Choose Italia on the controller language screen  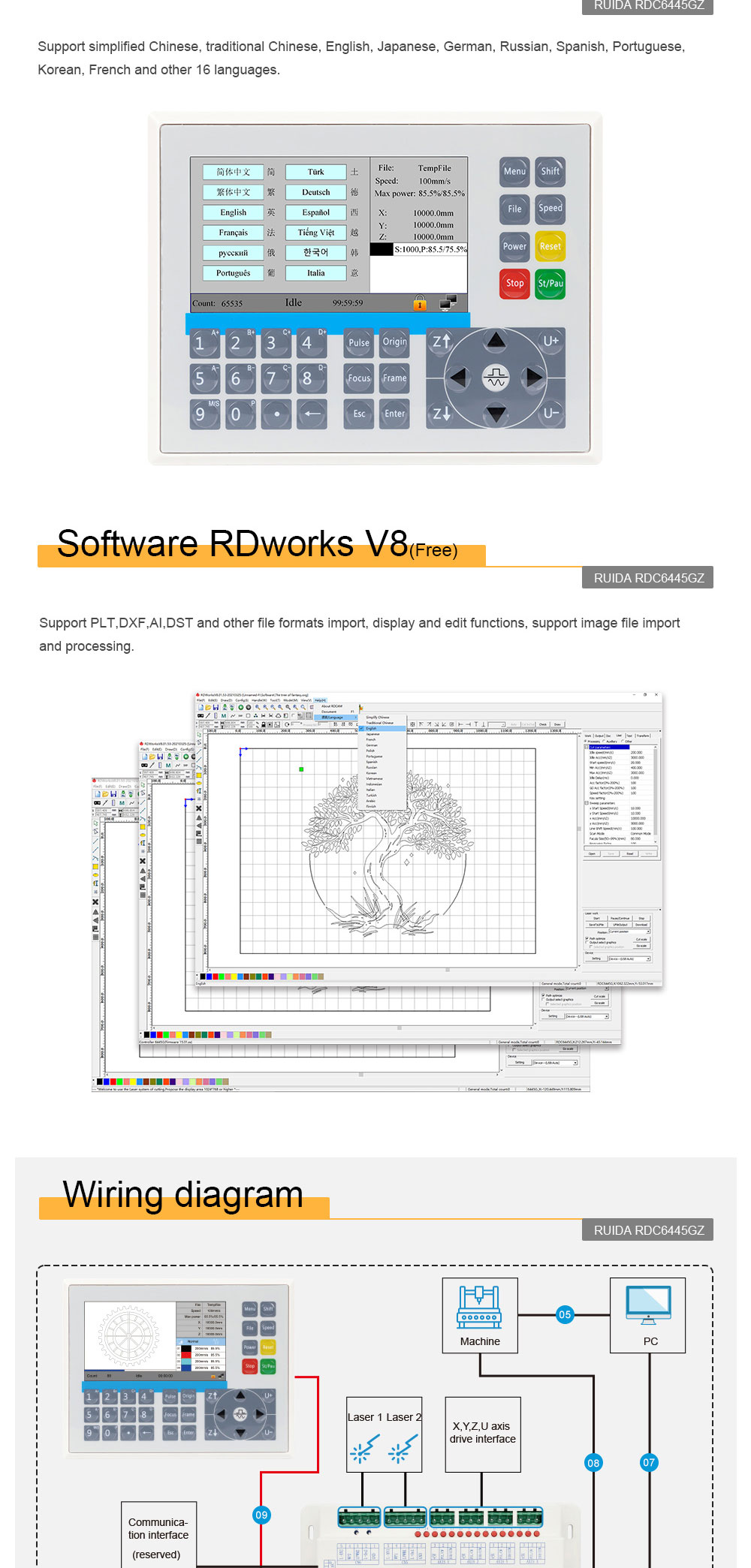[x=316, y=273]
